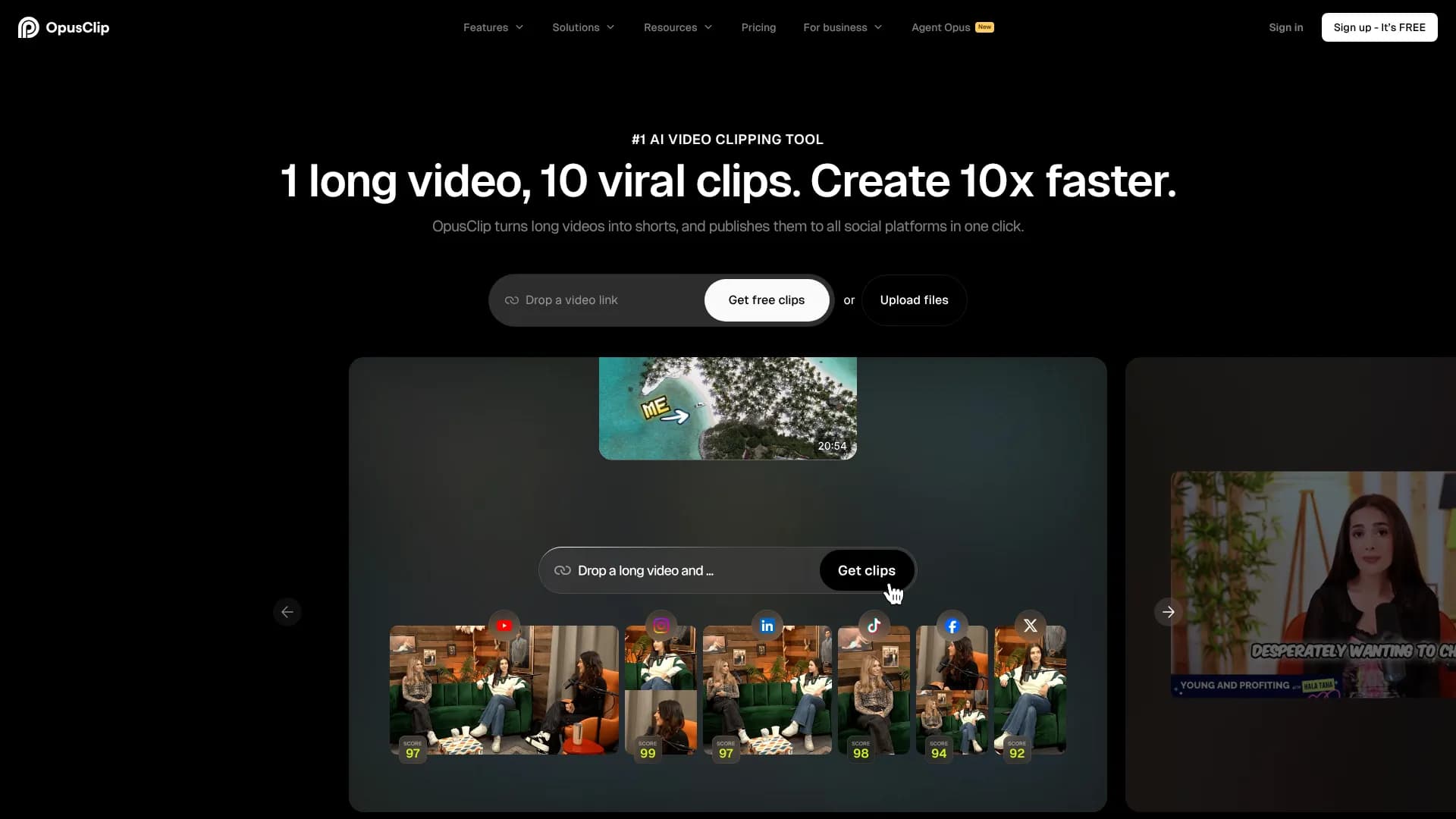The width and height of the screenshot is (1456, 819).
Task: Click the TikTok platform icon
Action: [x=874, y=626]
